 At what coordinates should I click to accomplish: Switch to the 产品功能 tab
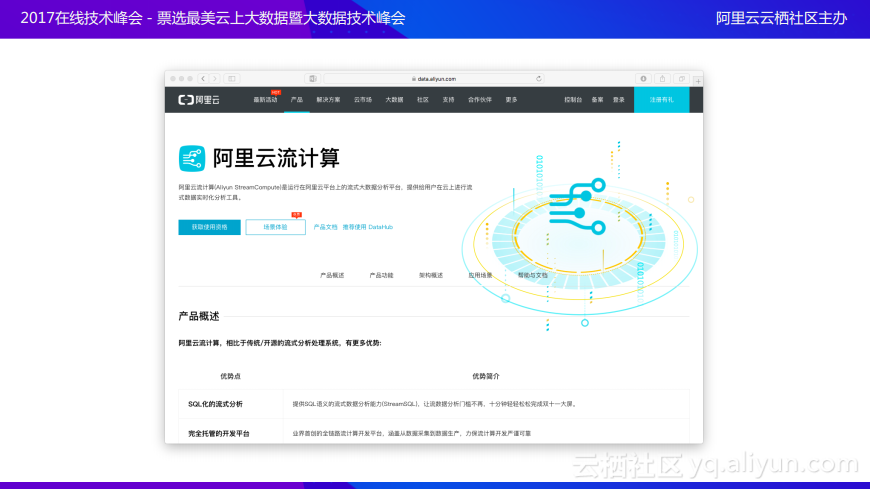(381, 275)
